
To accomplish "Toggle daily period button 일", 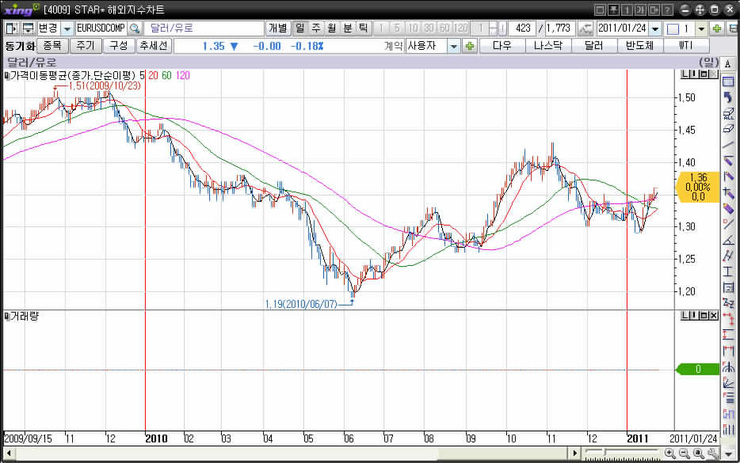I will (x=300, y=28).
